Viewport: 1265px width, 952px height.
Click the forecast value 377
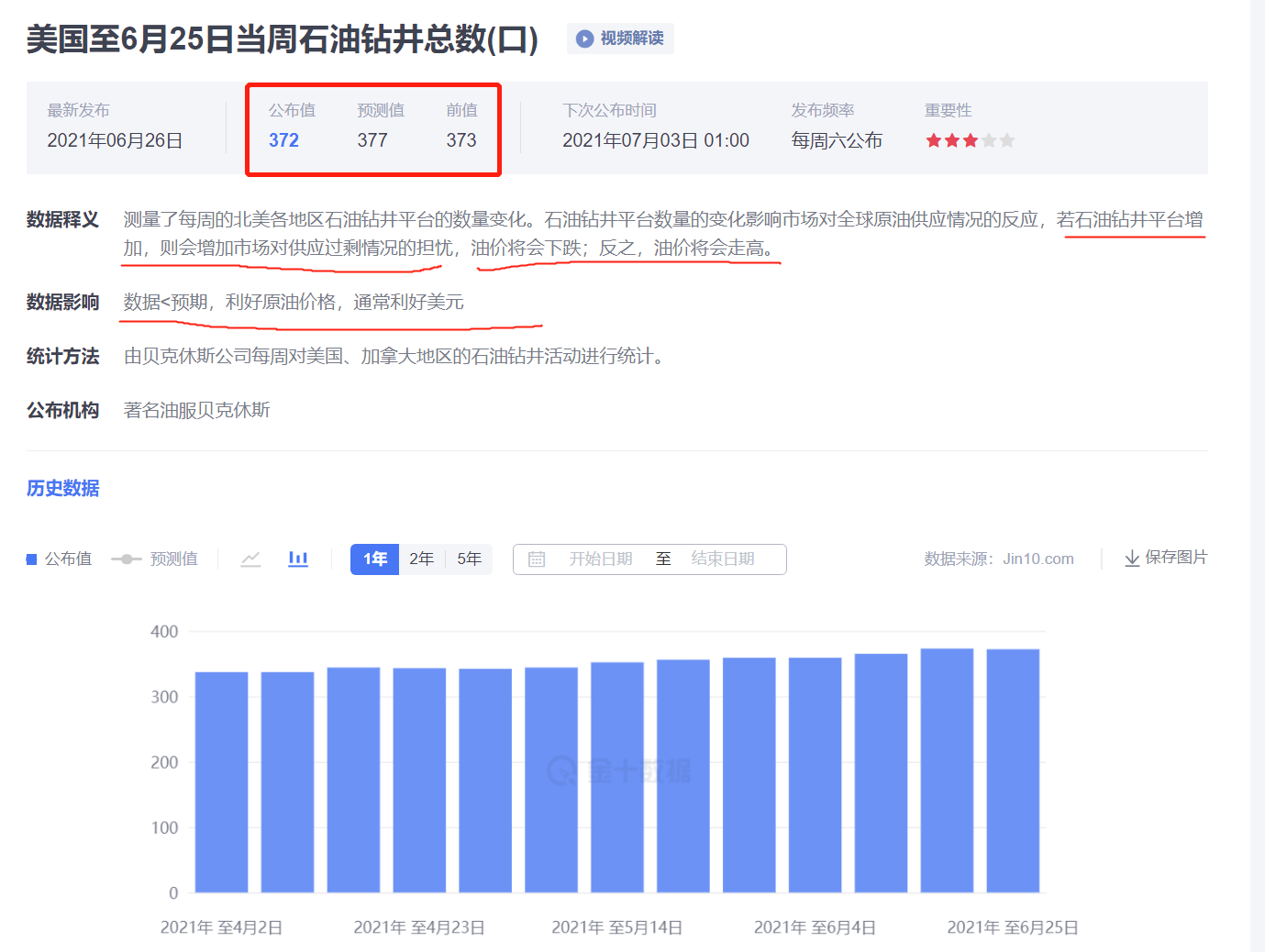[372, 140]
